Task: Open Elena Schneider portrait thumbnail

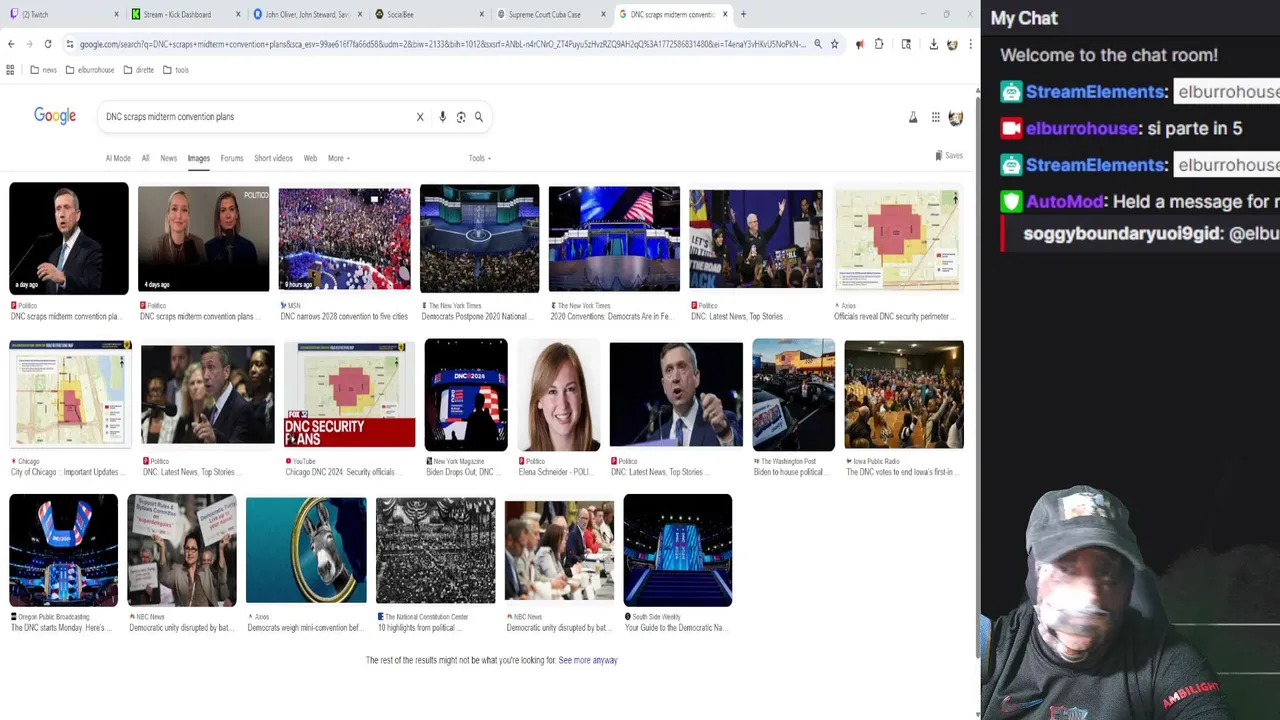Action: click(559, 395)
